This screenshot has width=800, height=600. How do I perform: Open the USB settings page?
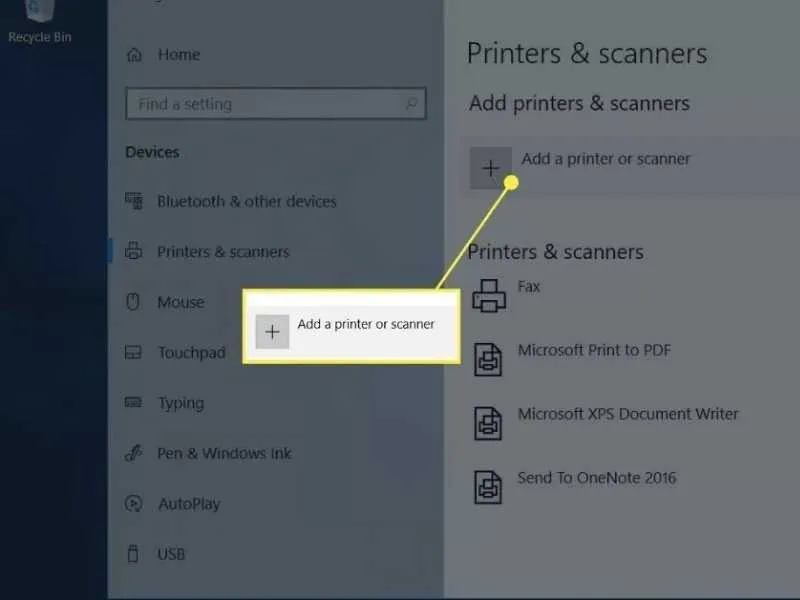(170, 554)
